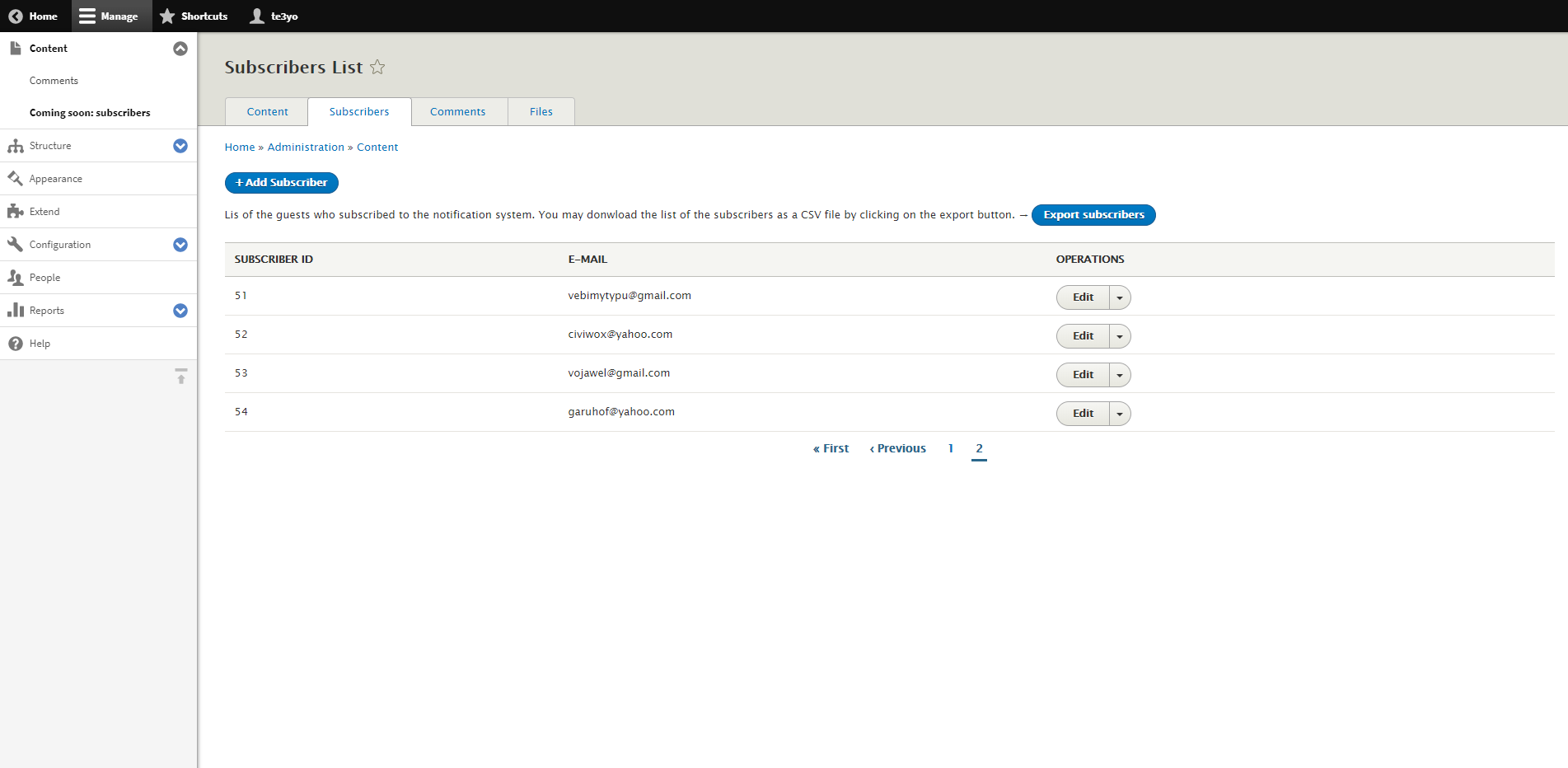This screenshot has width=1568, height=768.
Task: Open the People section icon
Action: [16, 278]
